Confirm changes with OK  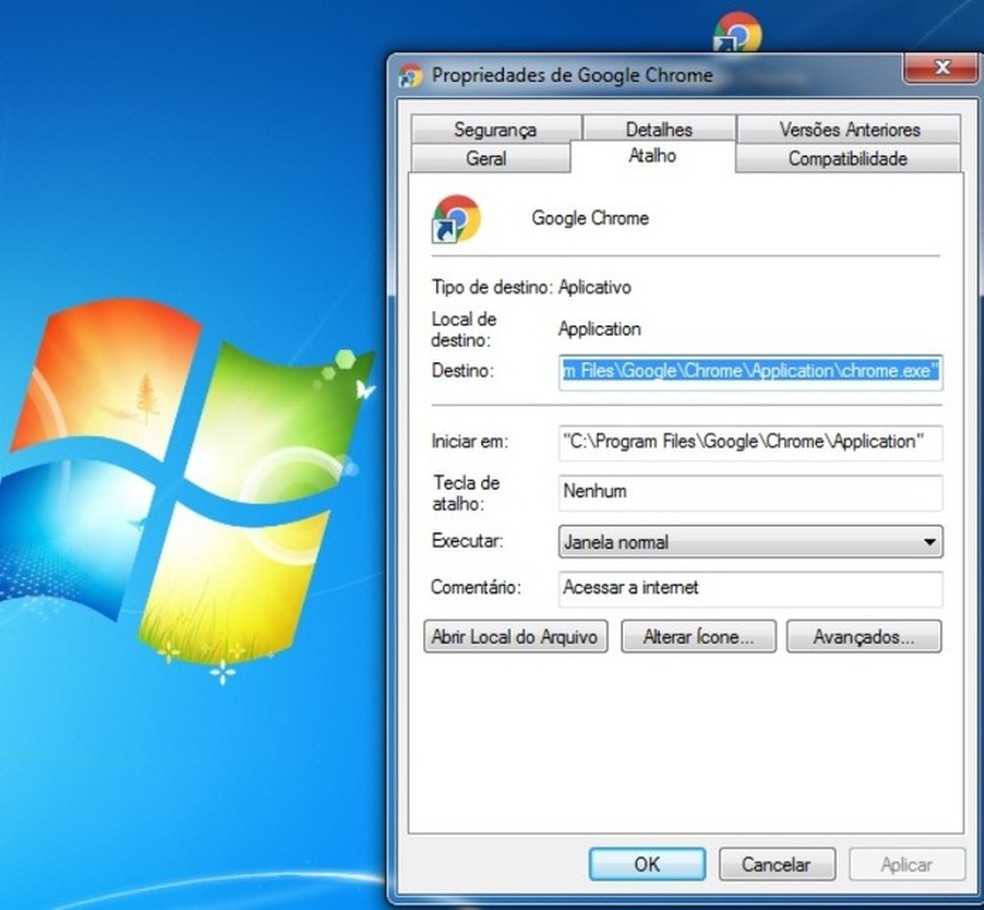647,864
